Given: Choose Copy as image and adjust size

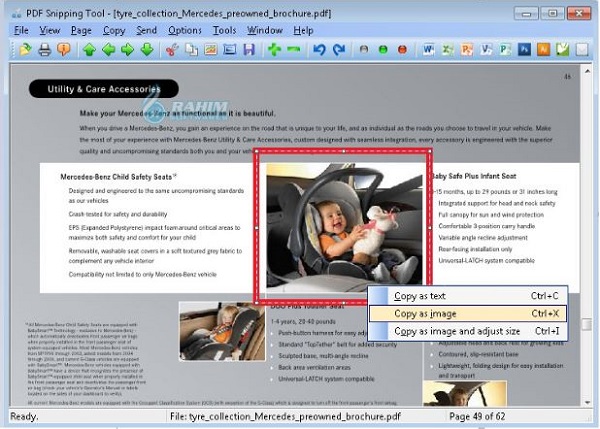Looking at the screenshot, I should [467, 331].
